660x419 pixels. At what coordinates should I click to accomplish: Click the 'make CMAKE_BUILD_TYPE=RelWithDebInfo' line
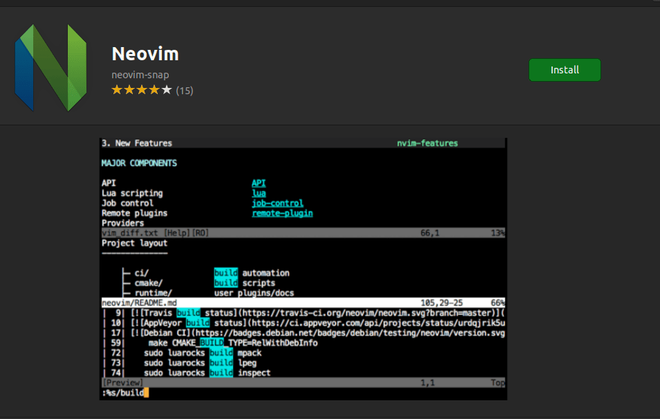tap(233, 343)
